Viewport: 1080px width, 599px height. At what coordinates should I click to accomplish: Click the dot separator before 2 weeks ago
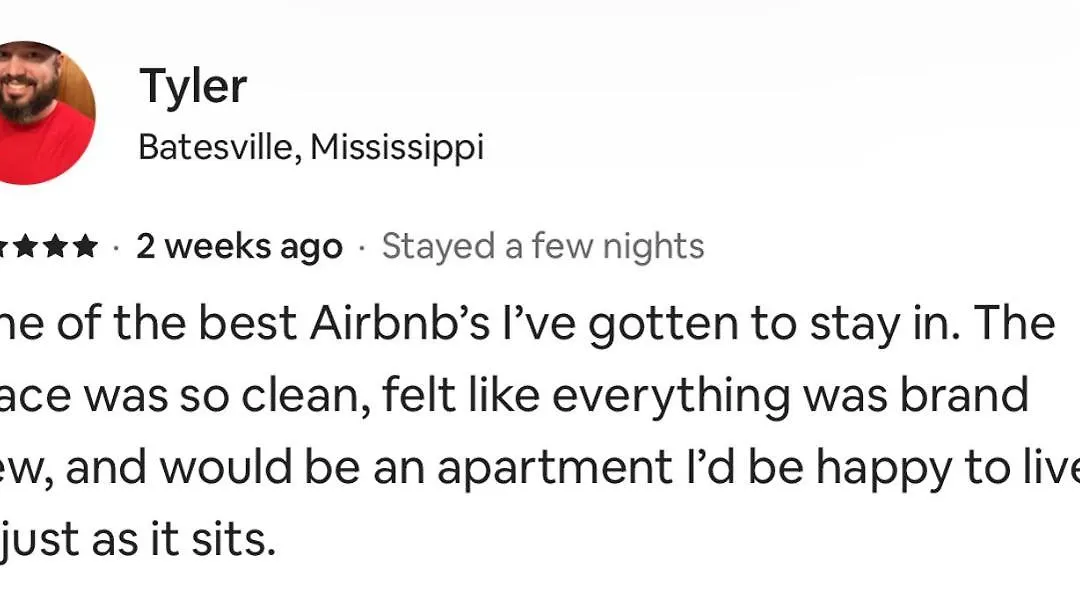116,248
